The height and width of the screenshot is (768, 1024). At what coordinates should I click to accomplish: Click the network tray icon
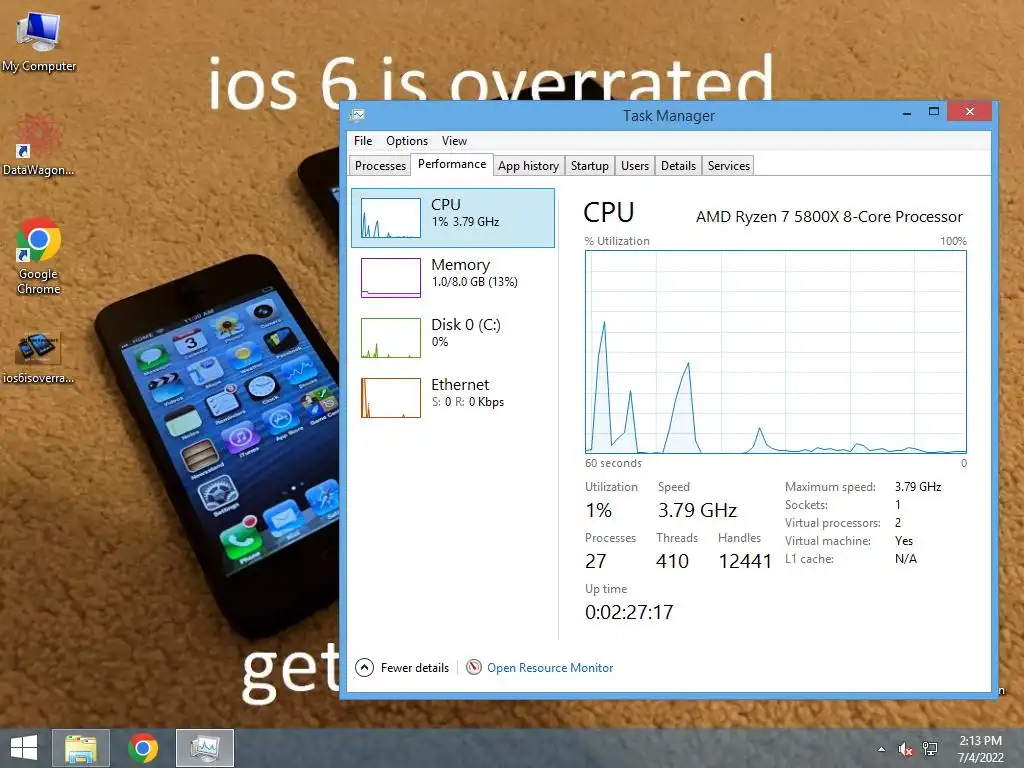(x=930, y=749)
